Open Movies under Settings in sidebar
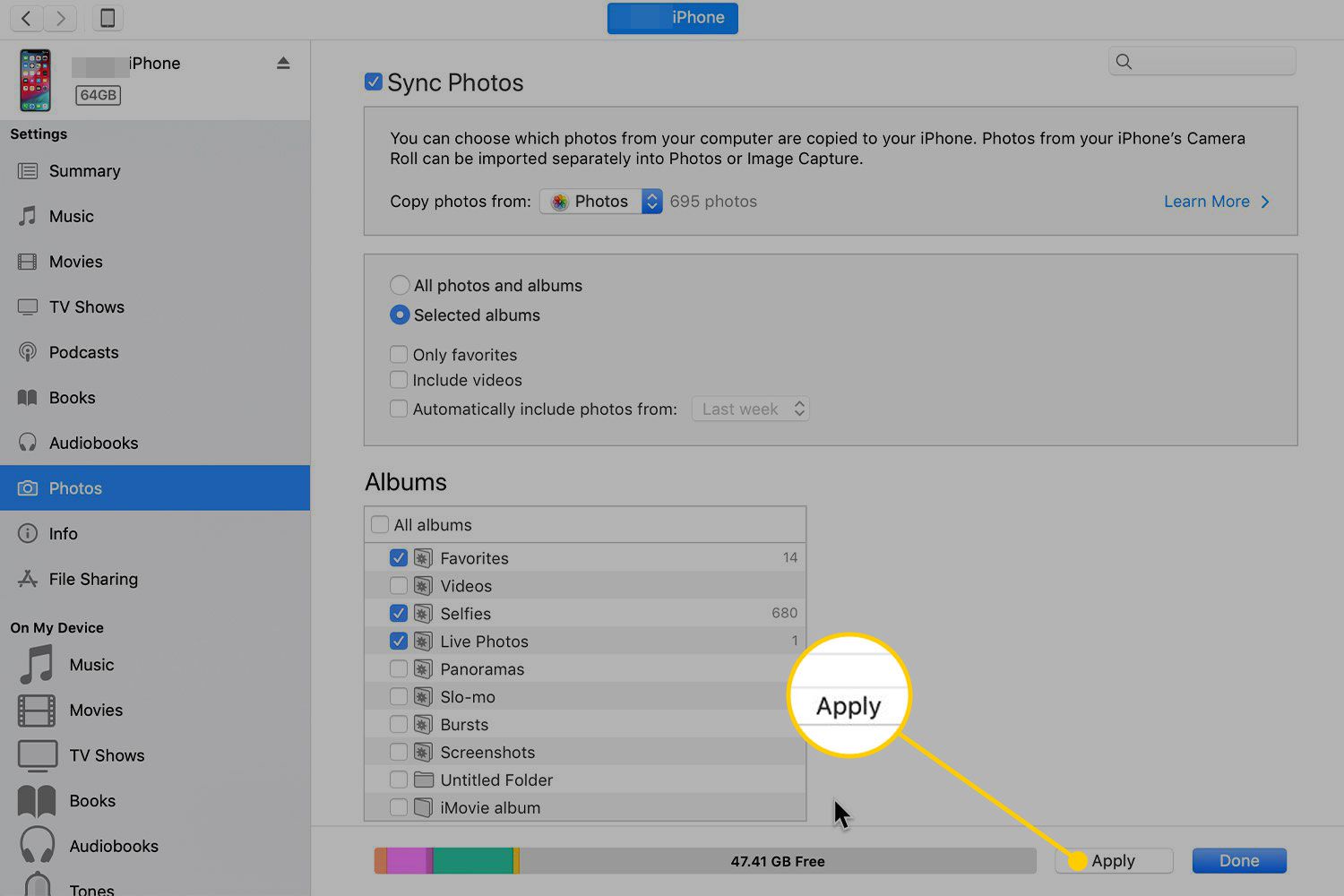The width and height of the screenshot is (1344, 896). [155, 262]
